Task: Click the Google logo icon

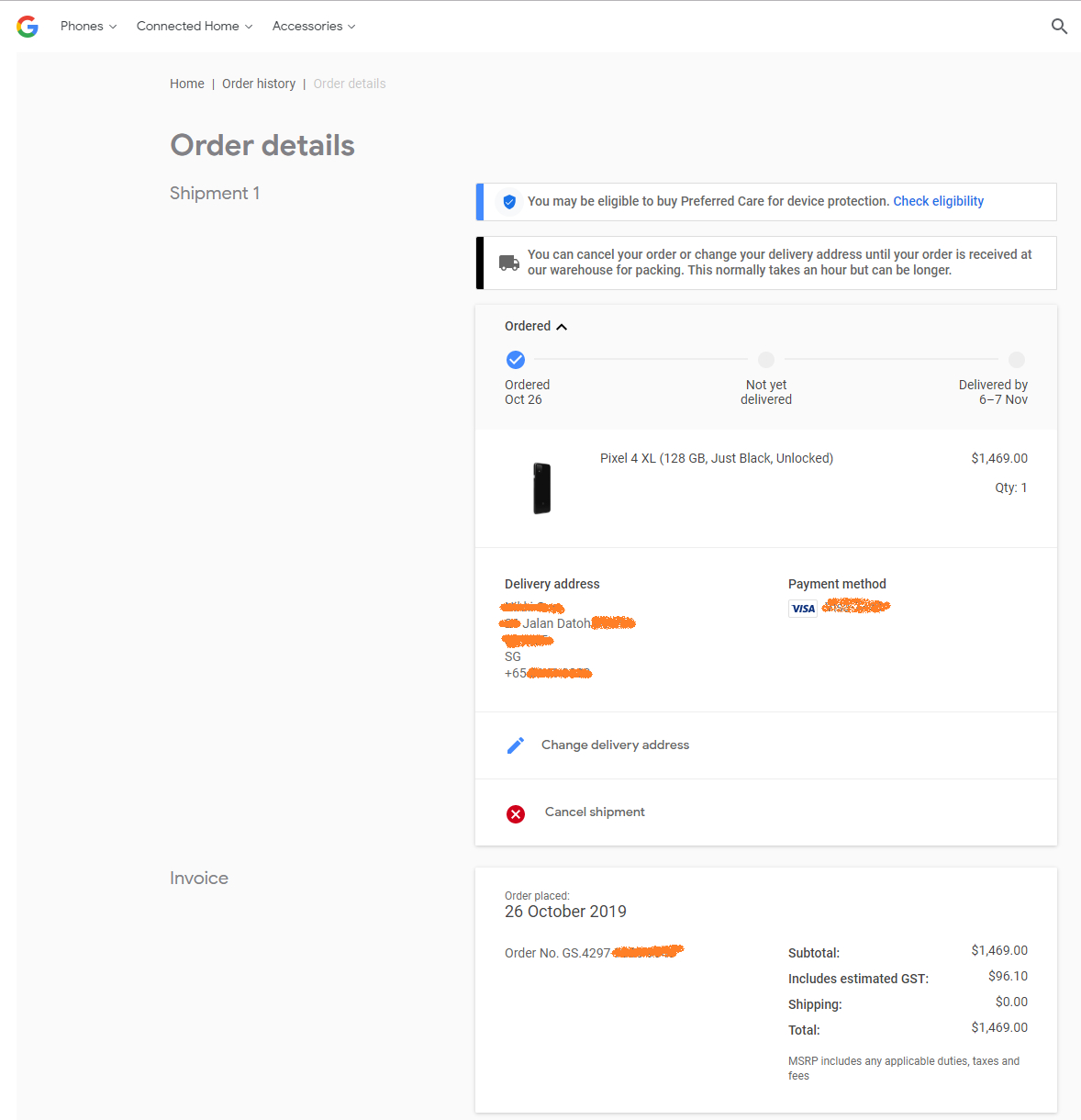Action: [x=28, y=27]
